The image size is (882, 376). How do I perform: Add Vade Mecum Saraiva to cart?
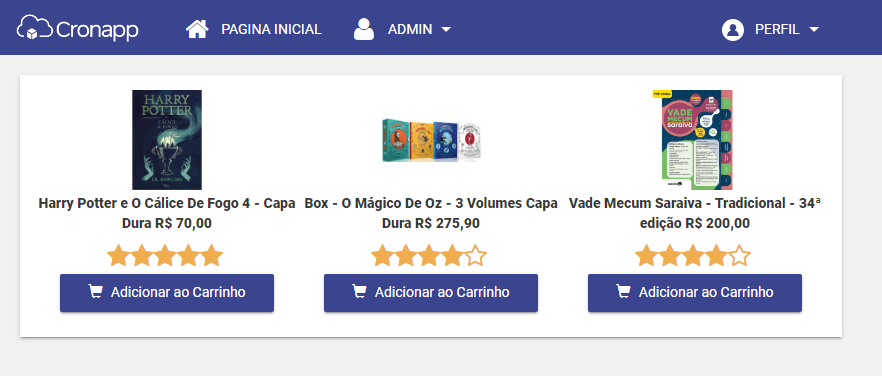(695, 293)
